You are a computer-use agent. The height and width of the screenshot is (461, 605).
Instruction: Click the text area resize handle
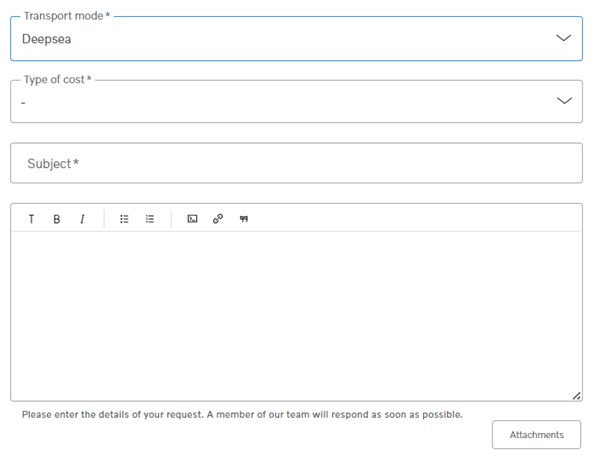pos(576,396)
